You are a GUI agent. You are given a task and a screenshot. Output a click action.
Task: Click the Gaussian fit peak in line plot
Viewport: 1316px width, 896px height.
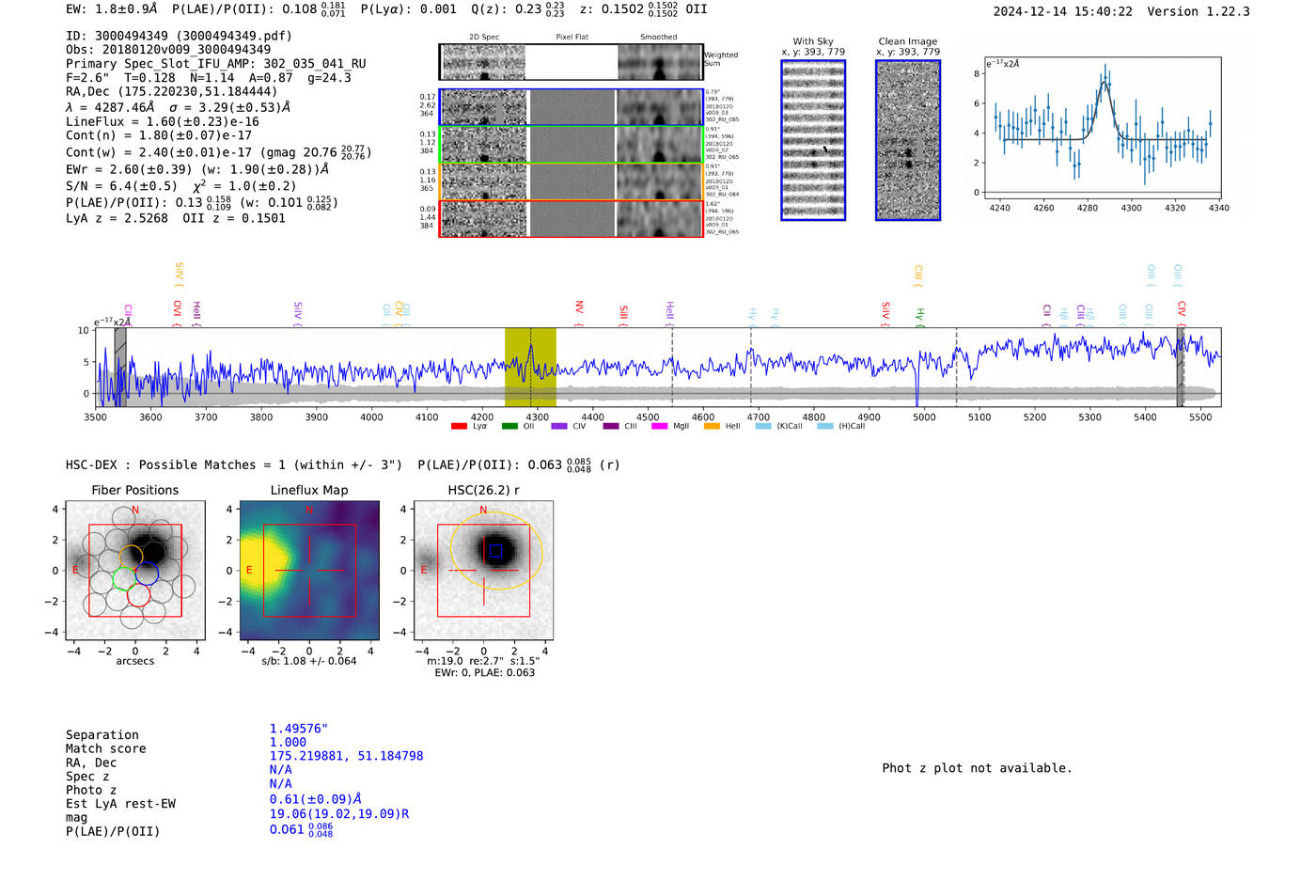[1105, 83]
